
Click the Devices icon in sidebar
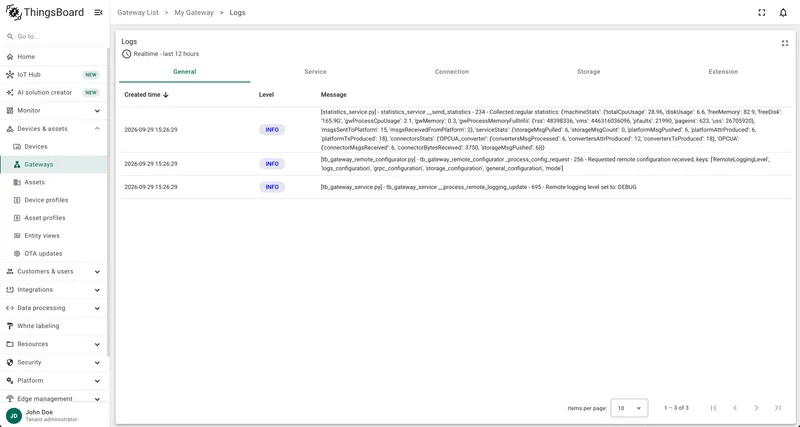[x=17, y=146]
